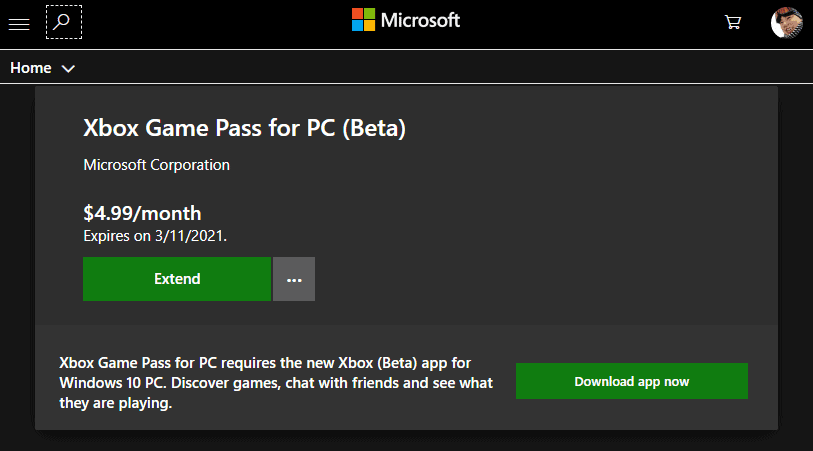The image size is (813, 451).
Task: Click the 'they are playing.' text line
Action: (x=116, y=403)
